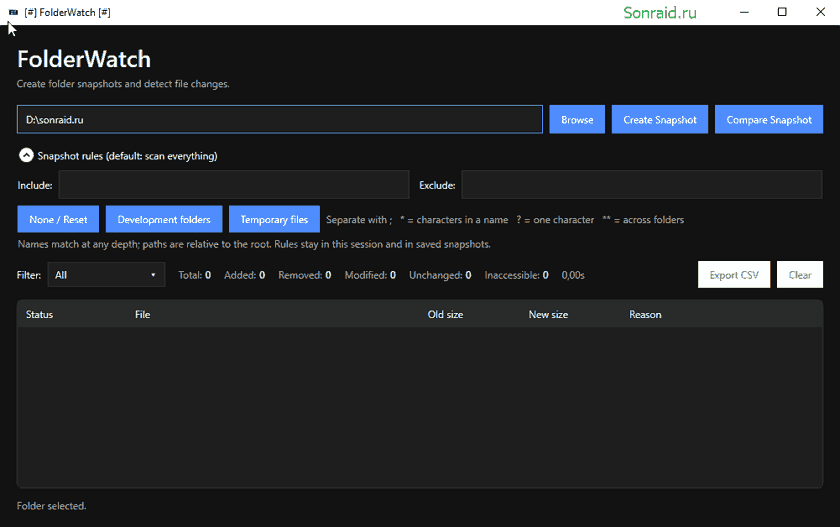Apply the Development folders preset

click(x=164, y=219)
